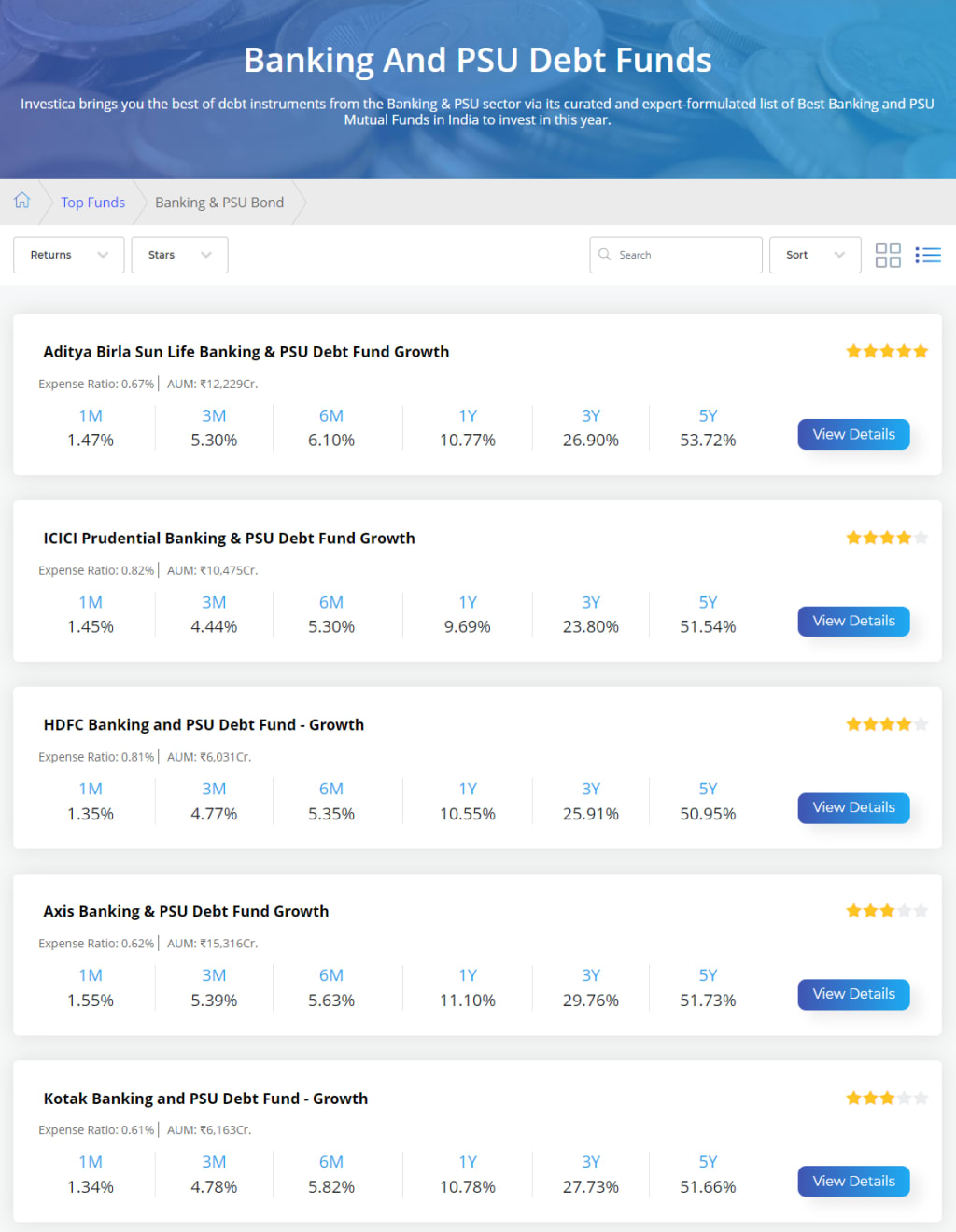Open Top Funds breadcrumb link

(92, 203)
